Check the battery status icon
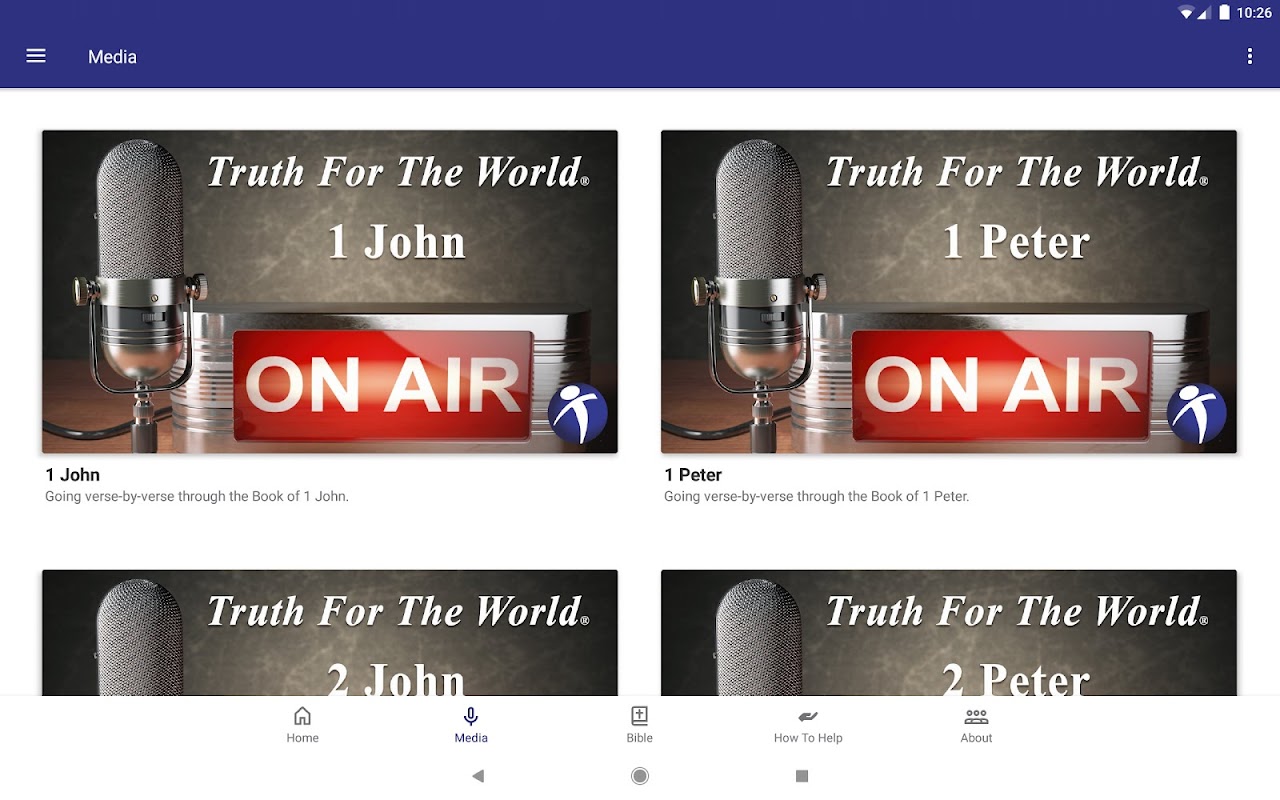The width and height of the screenshot is (1280, 800). click(x=1224, y=13)
